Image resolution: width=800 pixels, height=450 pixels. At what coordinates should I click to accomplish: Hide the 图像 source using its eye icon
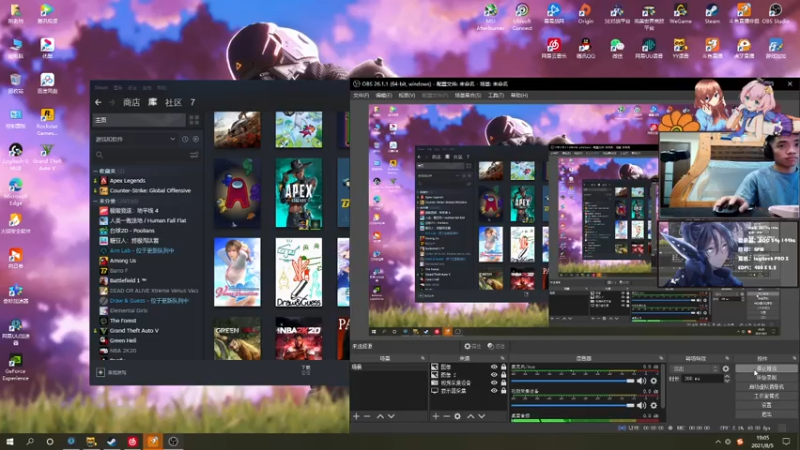[494, 367]
